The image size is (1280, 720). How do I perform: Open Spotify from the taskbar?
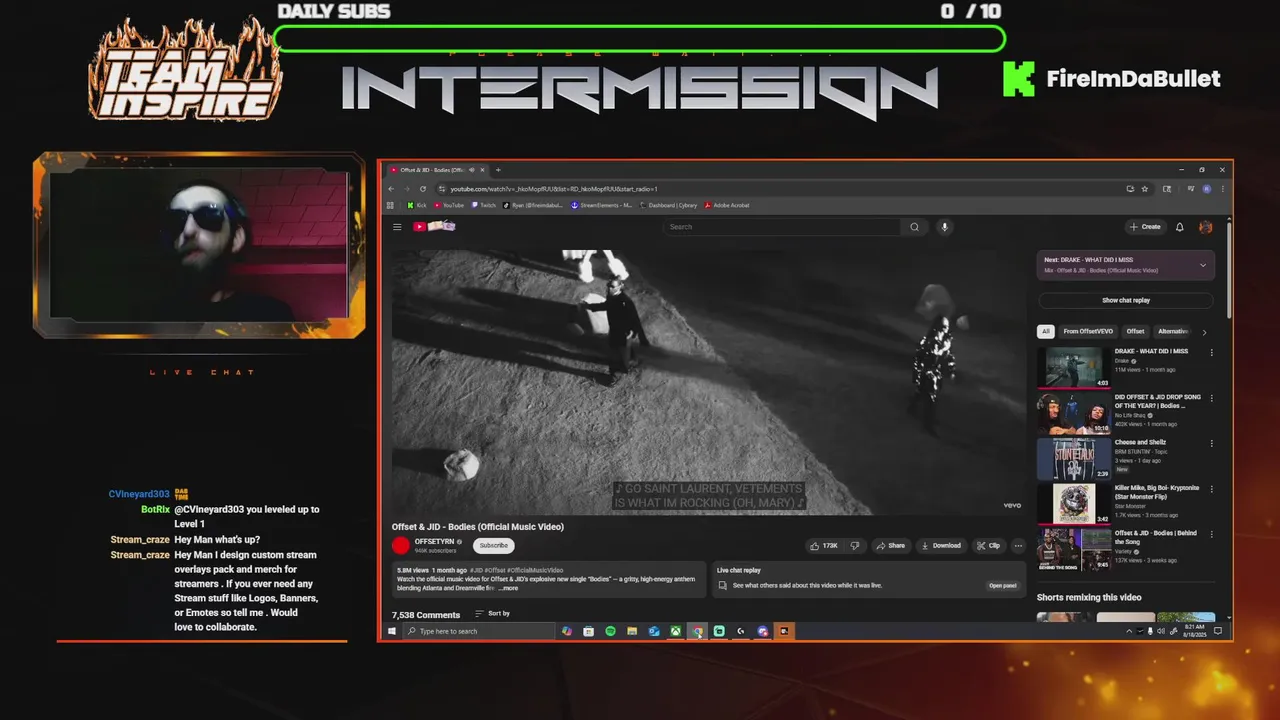[610, 631]
